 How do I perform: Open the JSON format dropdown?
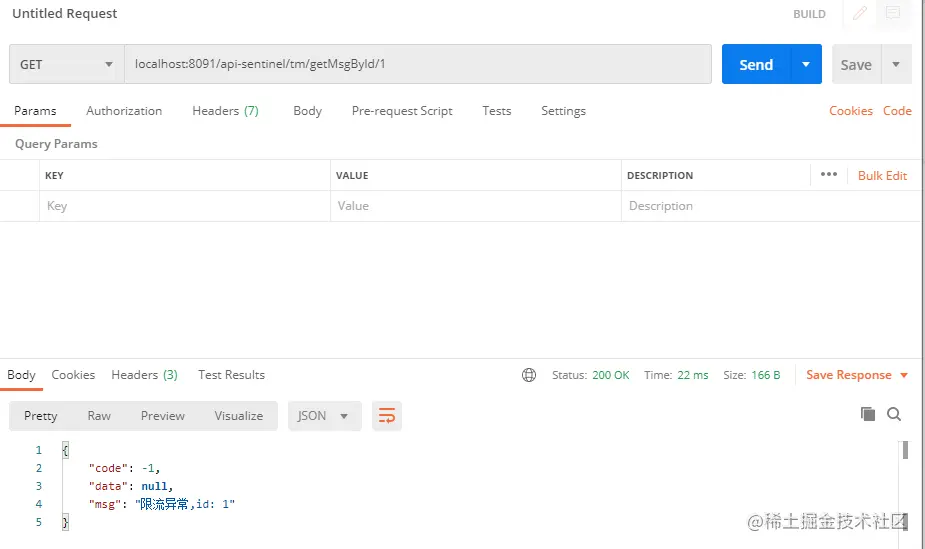coord(324,416)
